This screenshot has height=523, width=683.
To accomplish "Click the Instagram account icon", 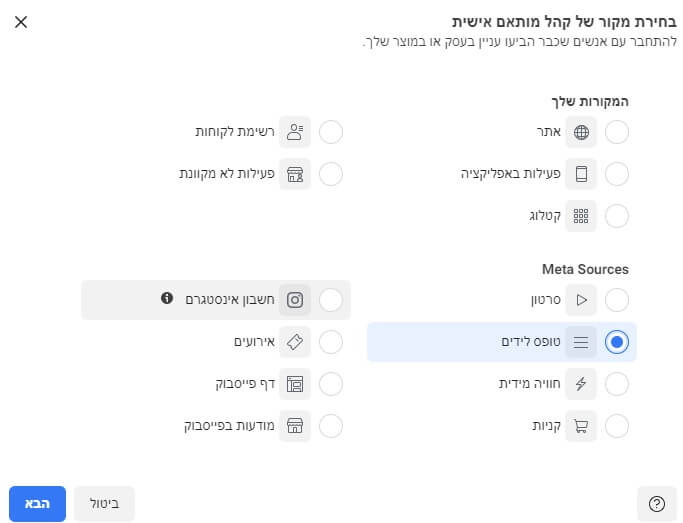I will pyautogui.click(x=295, y=299).
